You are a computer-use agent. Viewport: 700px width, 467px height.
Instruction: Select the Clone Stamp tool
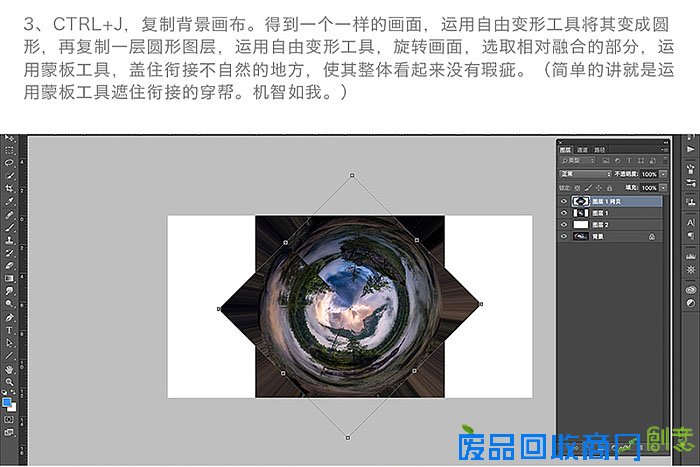[9, 240]
